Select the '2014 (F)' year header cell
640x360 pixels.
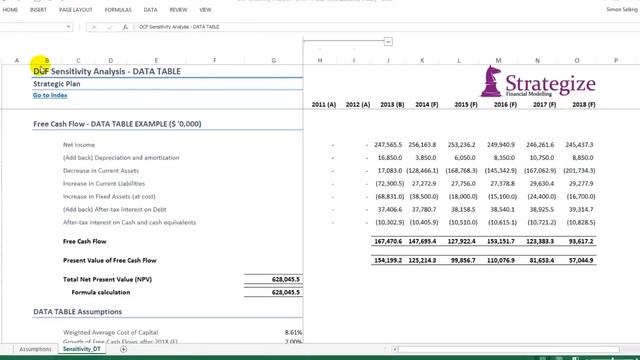point(427,105)
